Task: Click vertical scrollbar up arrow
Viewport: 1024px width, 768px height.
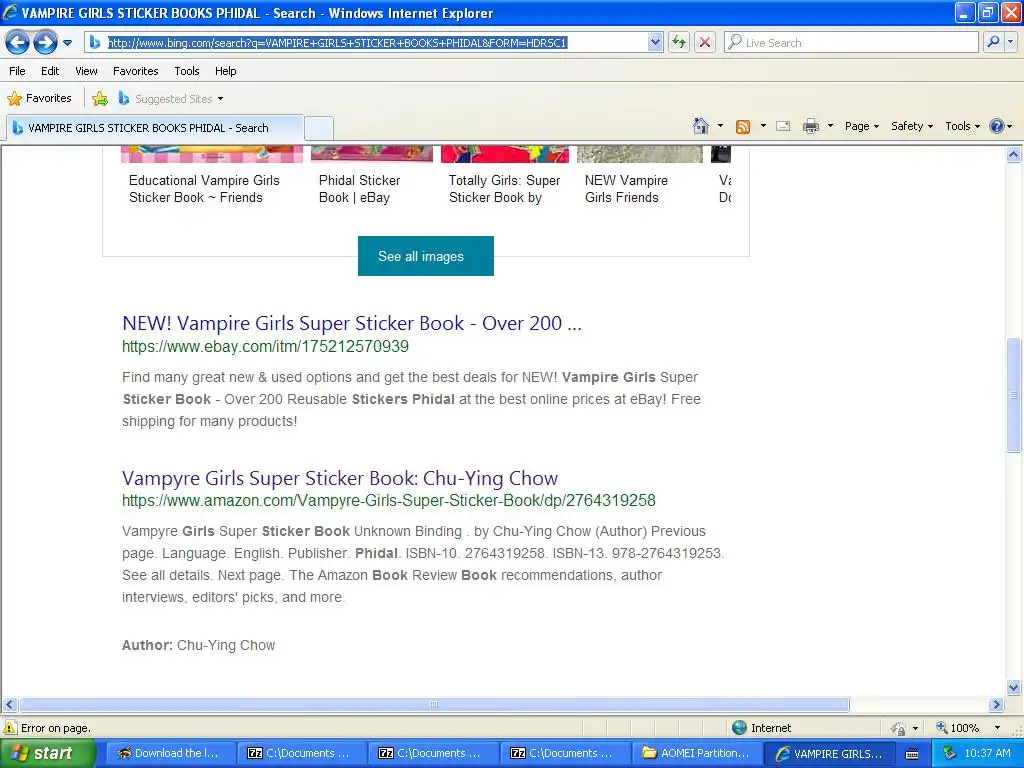Action: (x=1014, y=155)
